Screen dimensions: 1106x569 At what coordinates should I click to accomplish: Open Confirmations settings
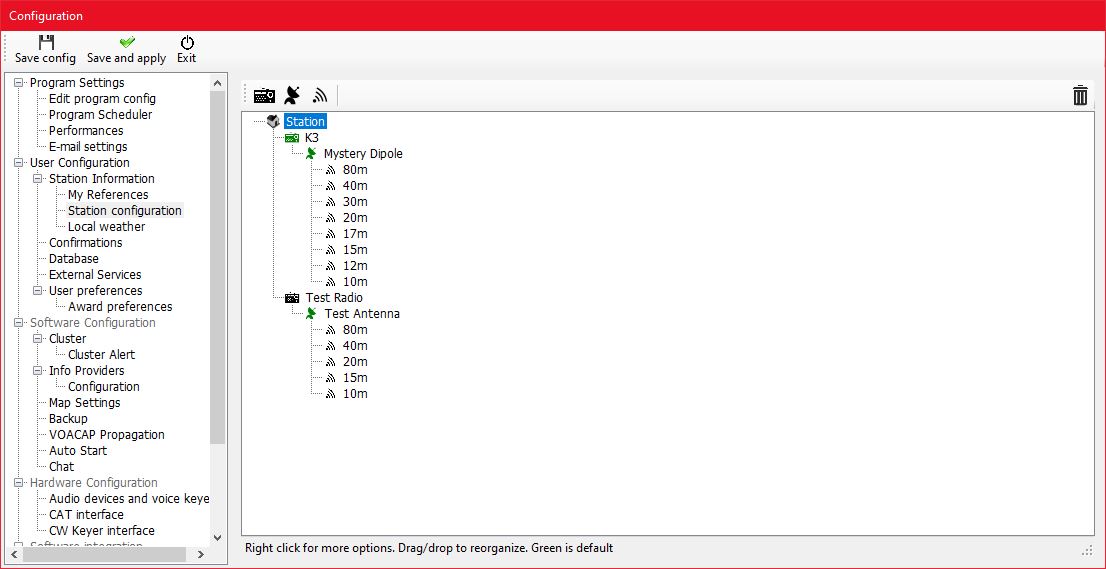[x=85, y=243]
